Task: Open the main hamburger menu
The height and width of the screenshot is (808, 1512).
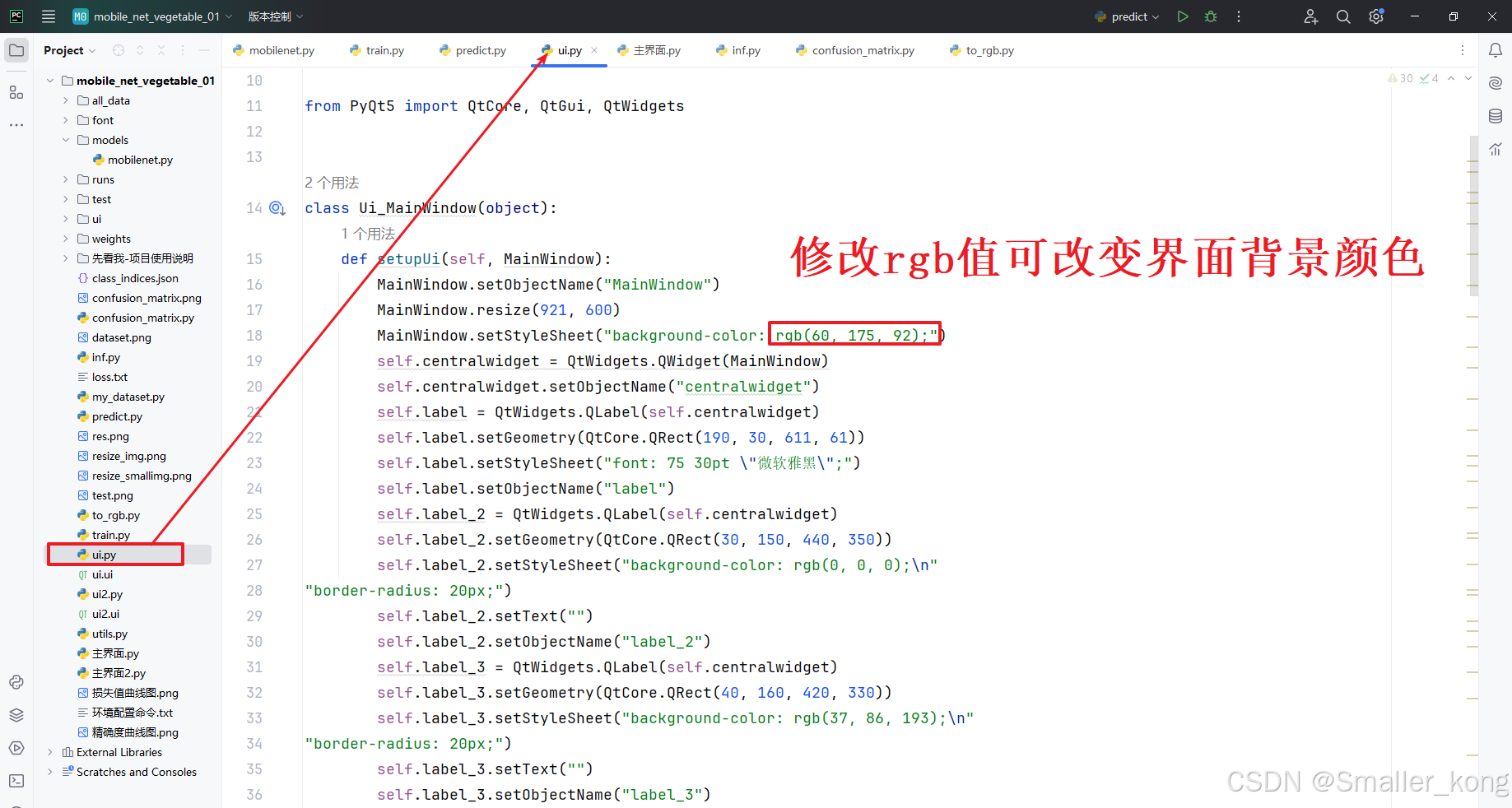Action: (x=49, y=16)
